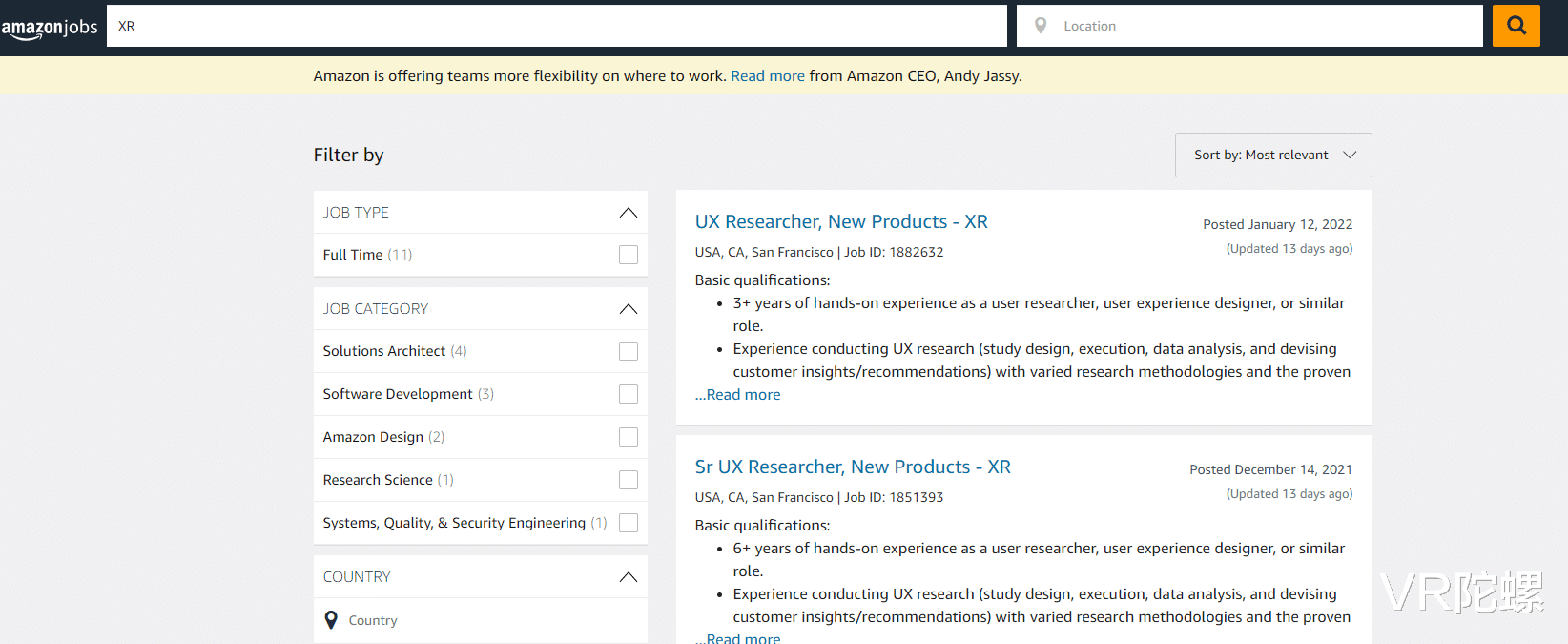The height and width of the screenshot is (644, 1568).
Task: Click the orange search magnifier button
Action: [1516, 26]
